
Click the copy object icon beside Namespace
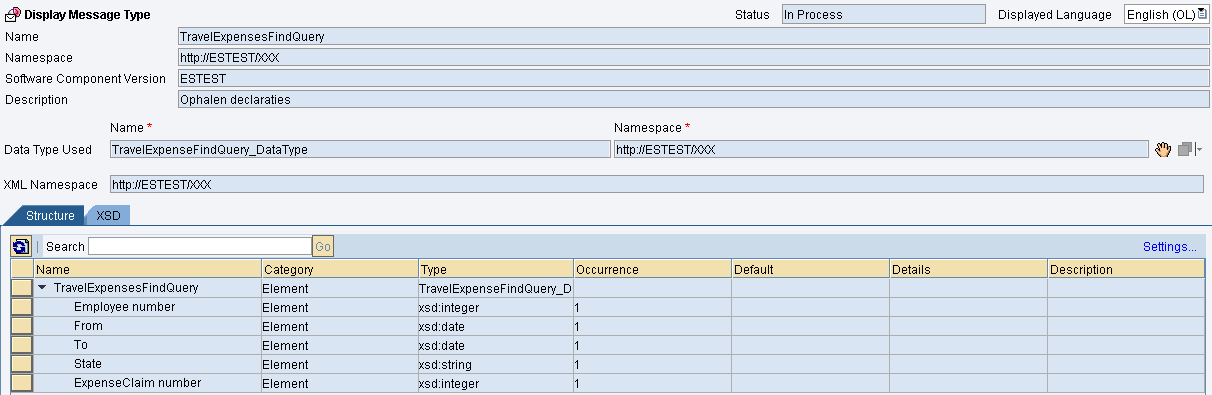coord(1185,149)
